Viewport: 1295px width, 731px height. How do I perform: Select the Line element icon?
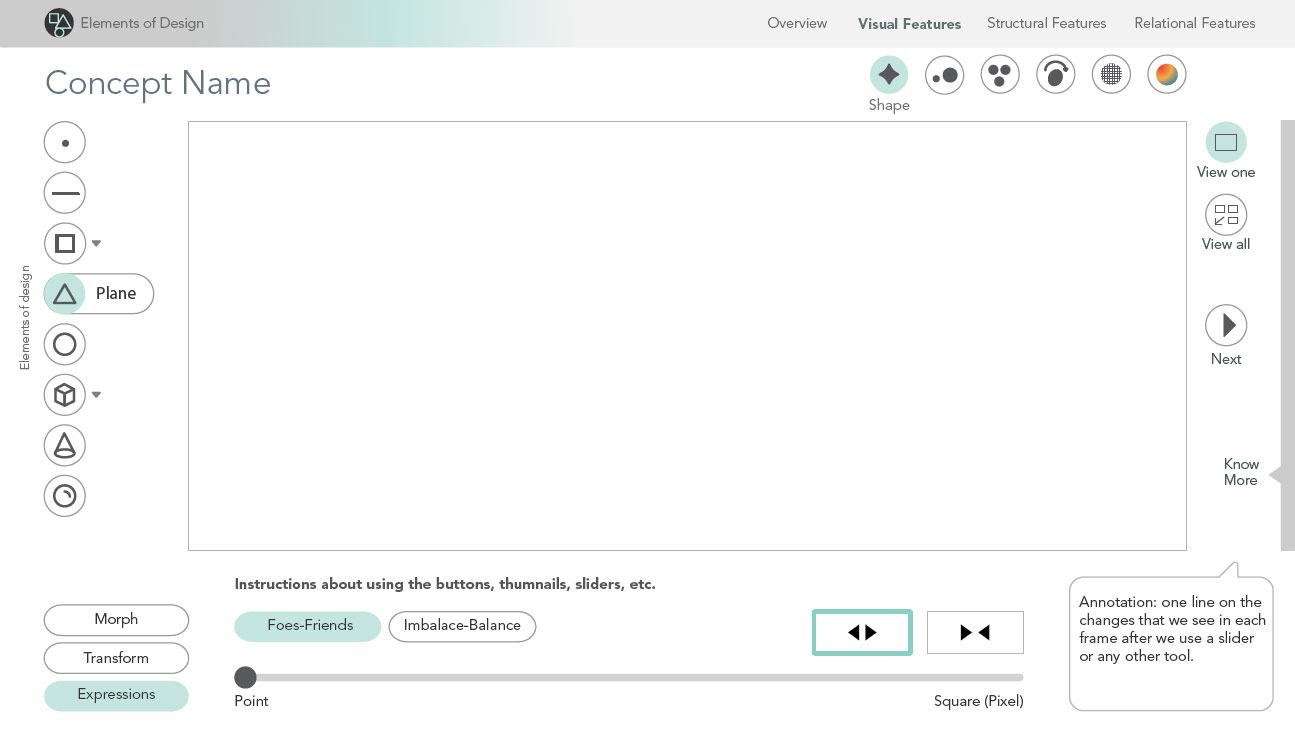point(65,193)
